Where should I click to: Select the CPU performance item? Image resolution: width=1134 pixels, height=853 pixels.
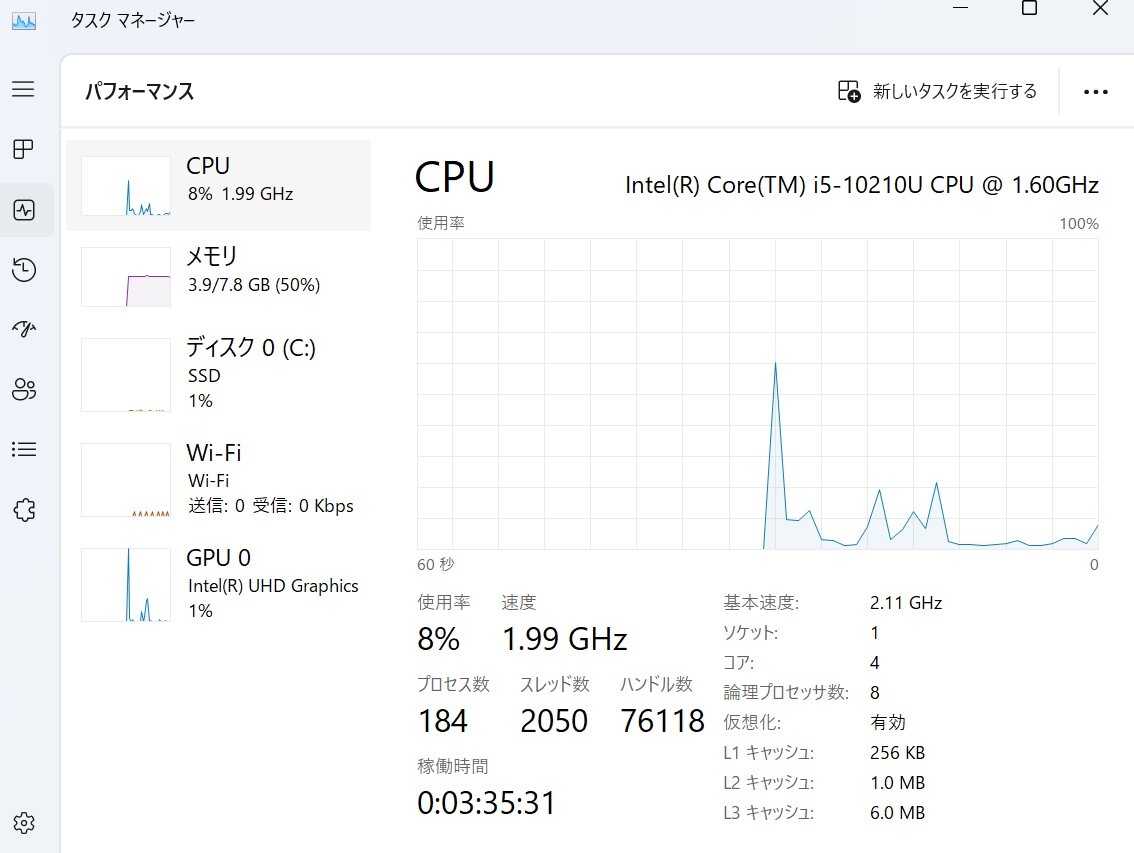click(x=218, y=185)
